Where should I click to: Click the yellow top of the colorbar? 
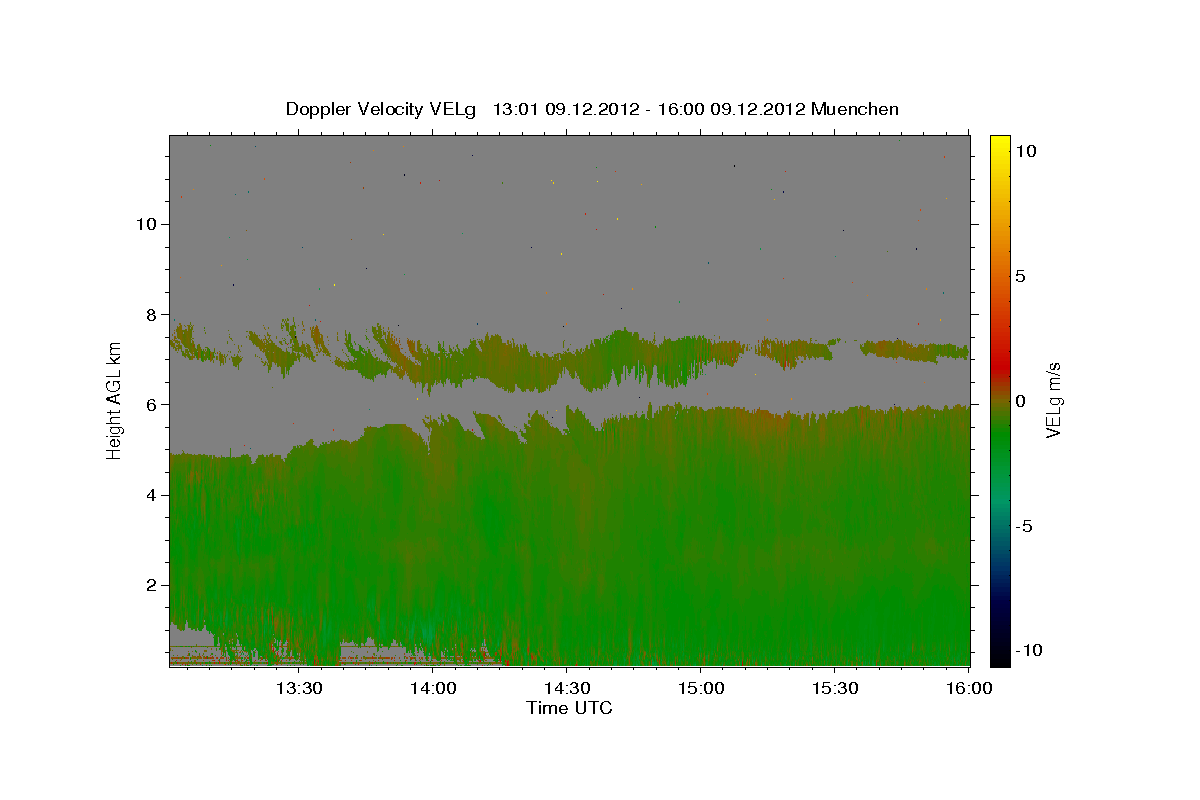coord(999,145)
